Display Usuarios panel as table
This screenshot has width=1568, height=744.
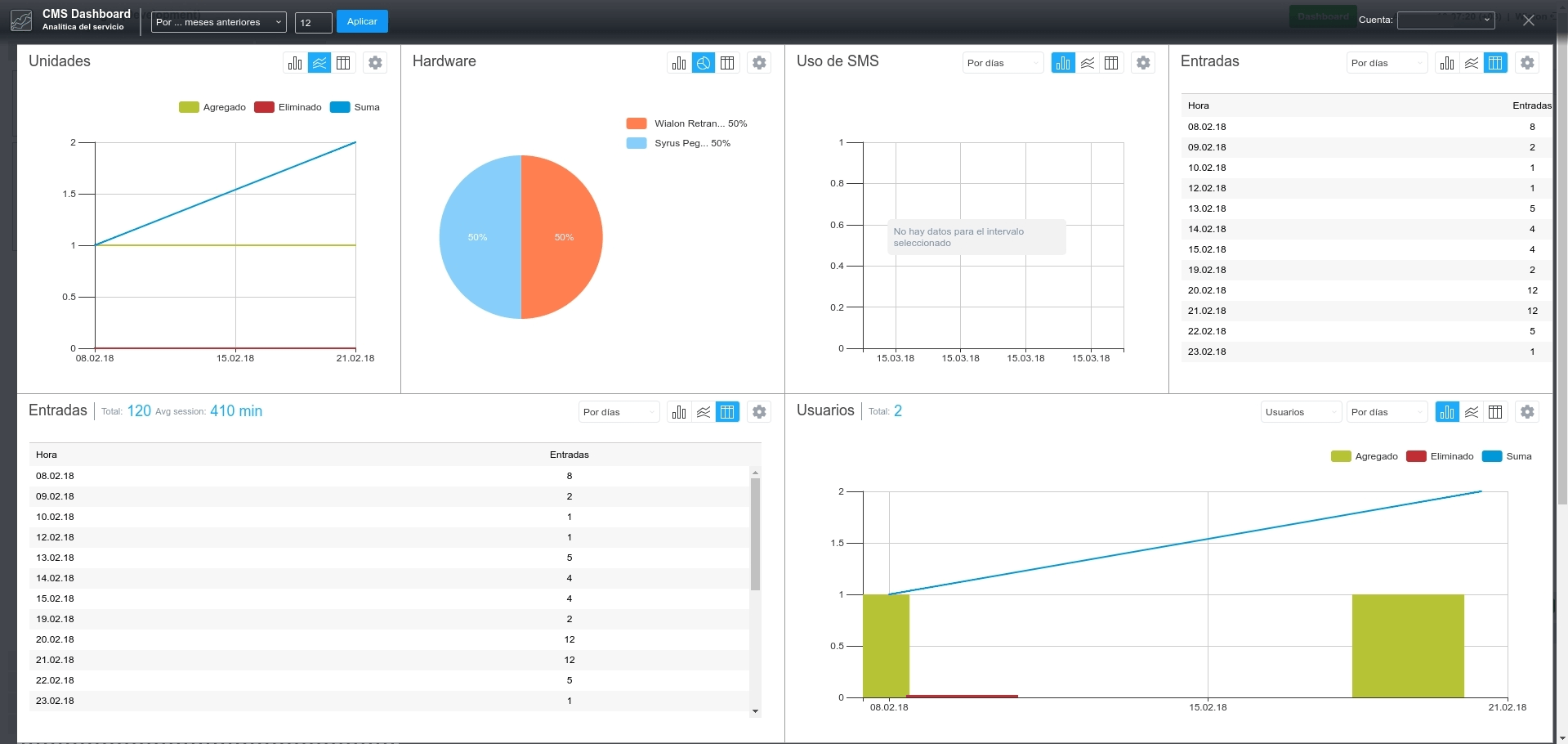pyautogui.click(x=1495, y=411)
